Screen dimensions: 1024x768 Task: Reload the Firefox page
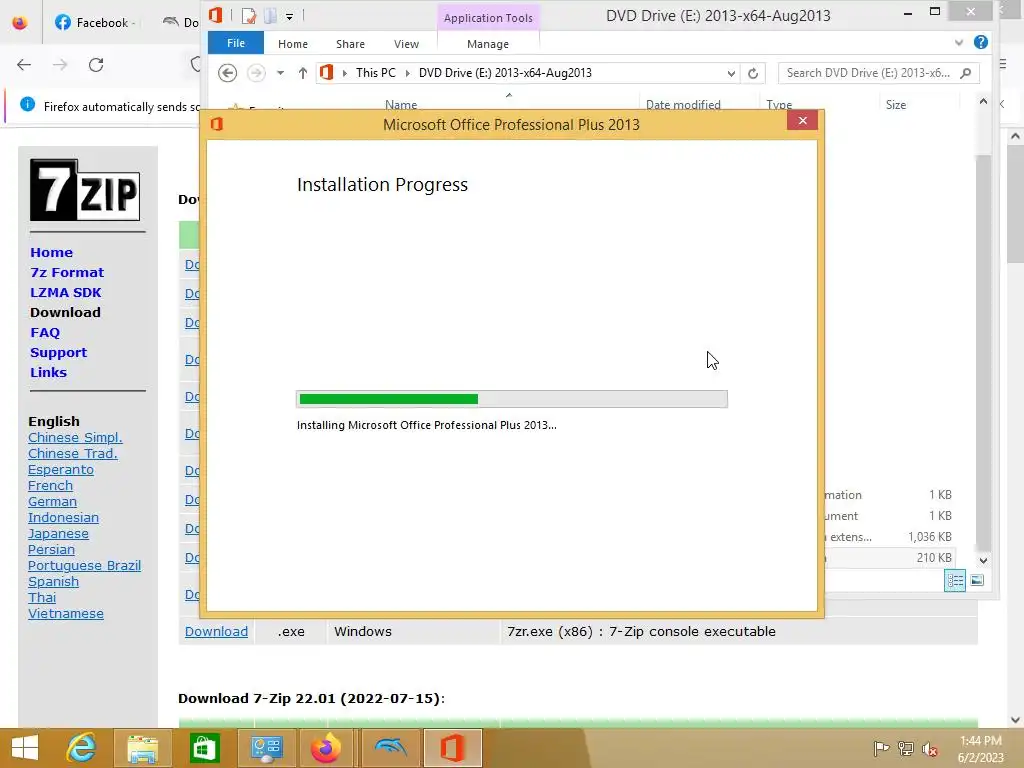pyautogui.click(x=96, y=65)
